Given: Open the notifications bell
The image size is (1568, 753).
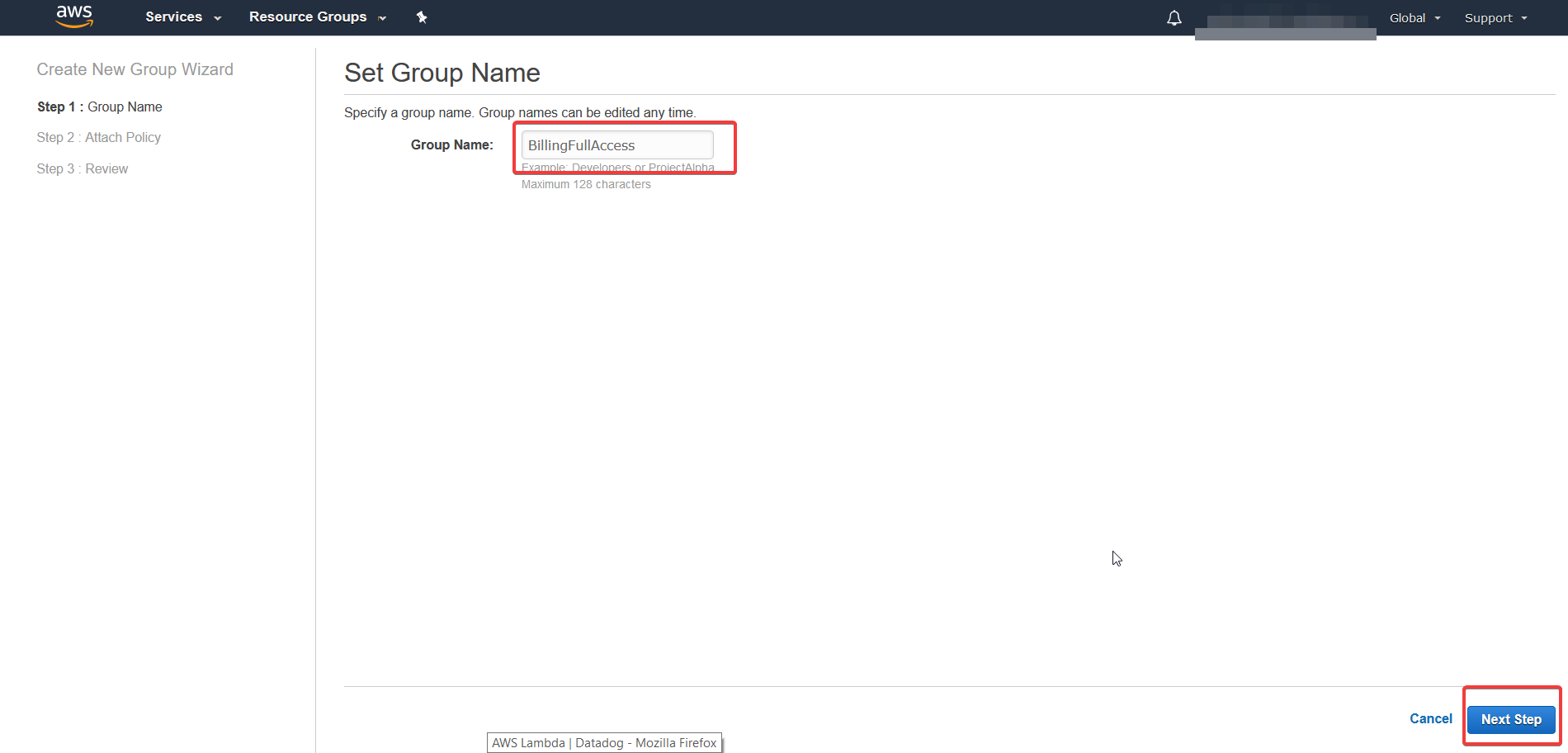Looking at the screenshot, I should coord(1174,17).
